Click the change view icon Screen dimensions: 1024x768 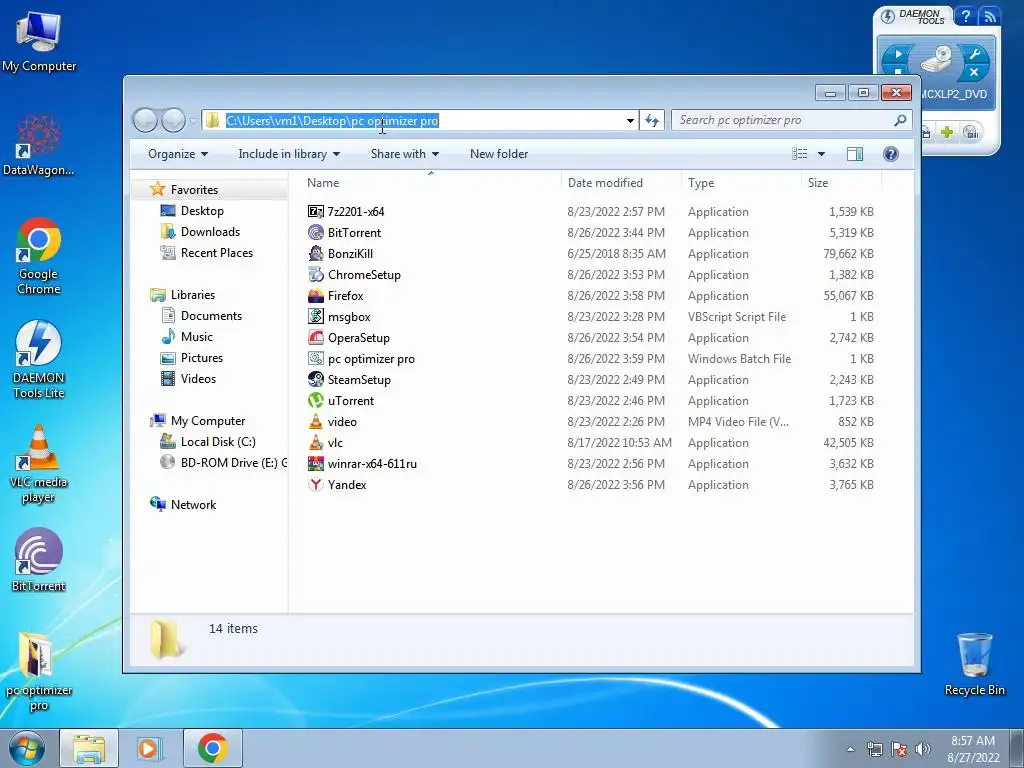(x=799, y=154)
